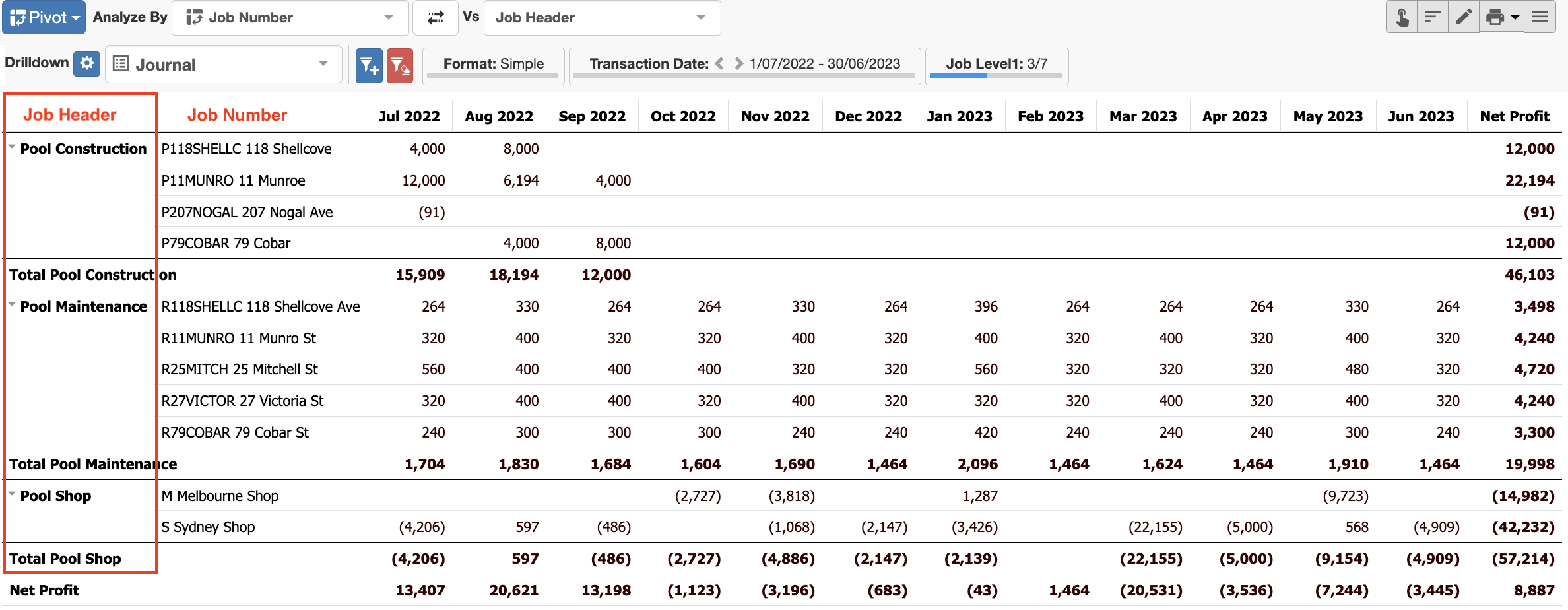Image resolution: width=1568 pixels, height=610 pixels.
Task: Click the Aug 2022 column header
Action: point(499,116)
